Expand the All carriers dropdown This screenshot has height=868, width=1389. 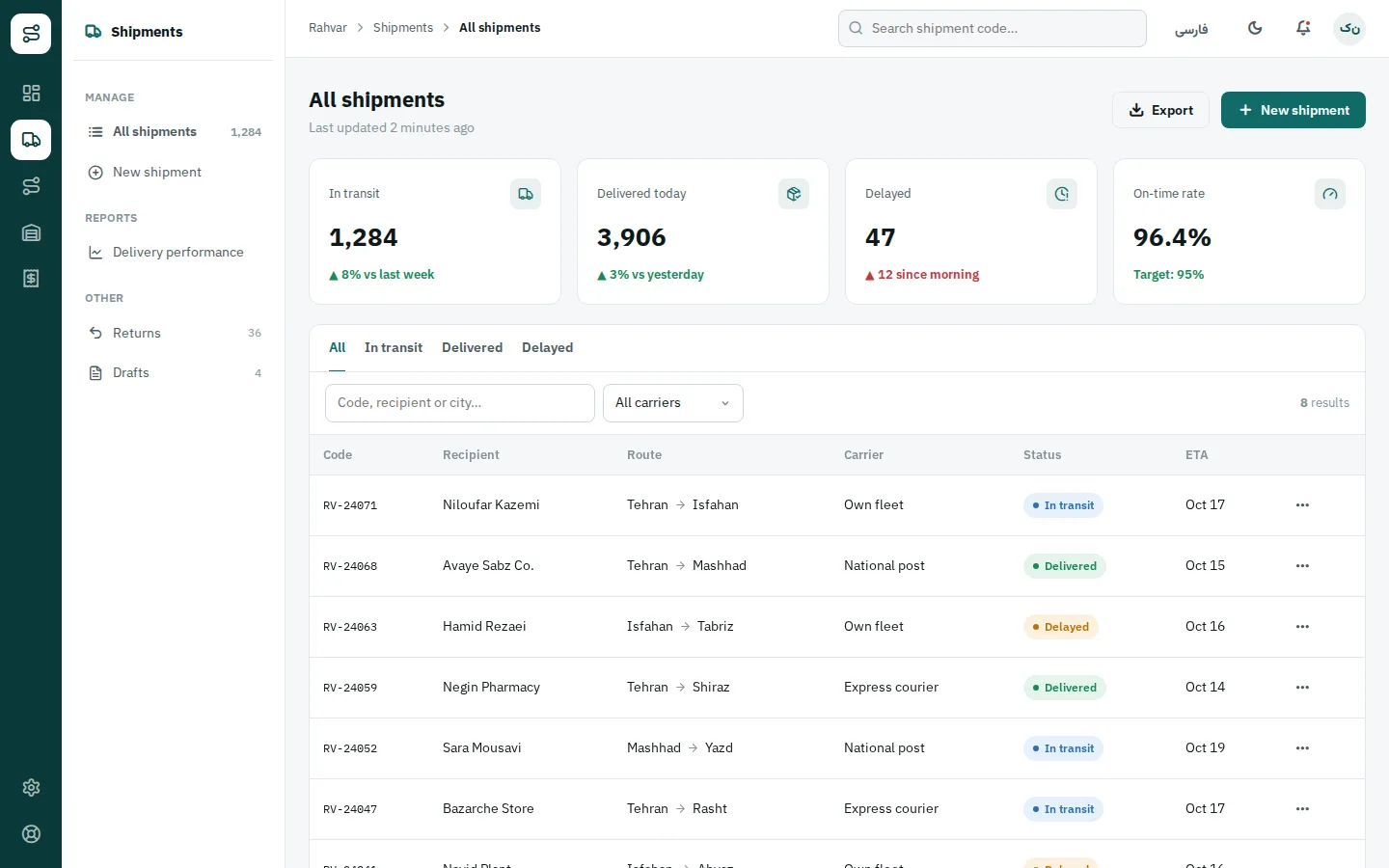673,403
